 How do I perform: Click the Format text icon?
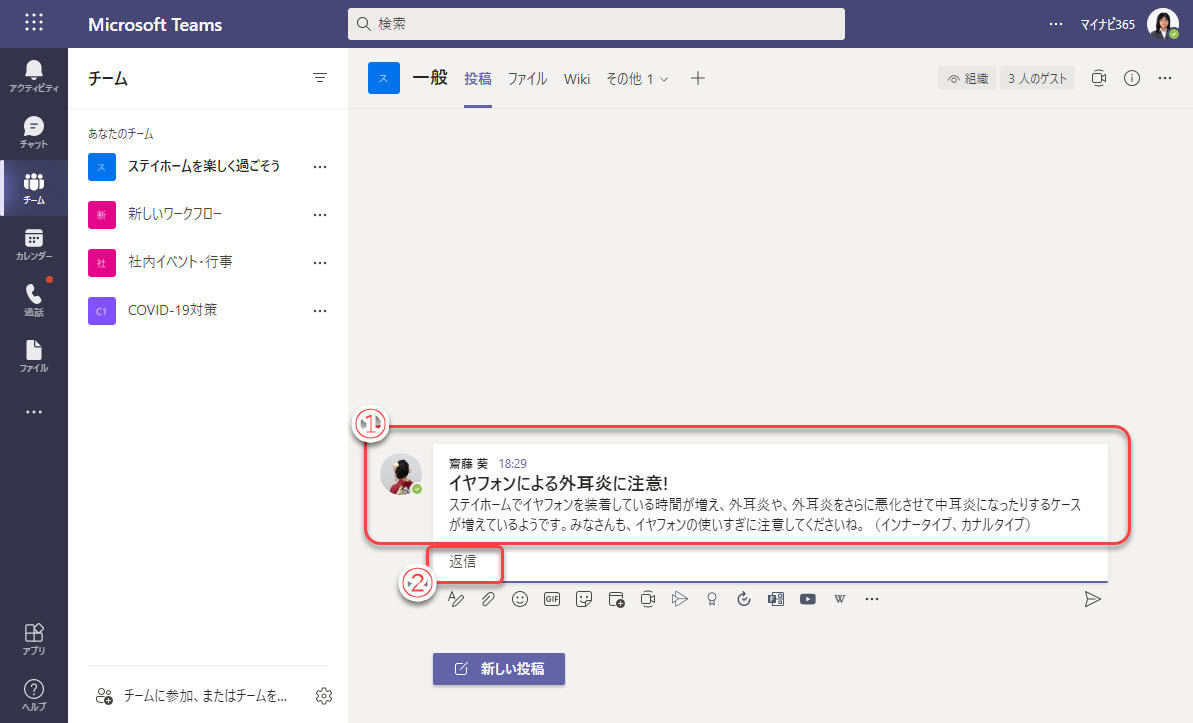tap(456, 599)
